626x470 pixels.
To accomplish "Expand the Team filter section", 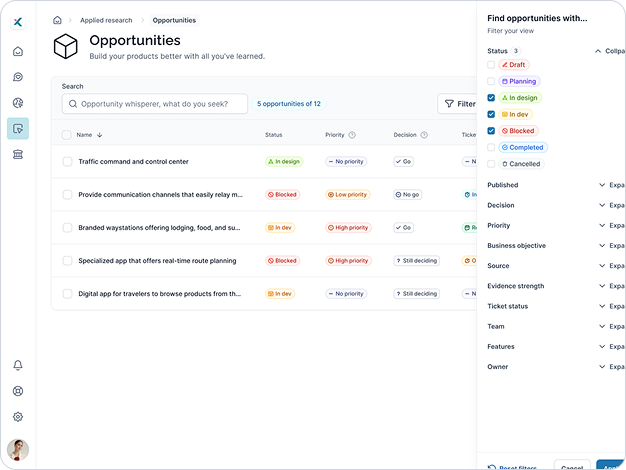I will (x=612, y=326).
